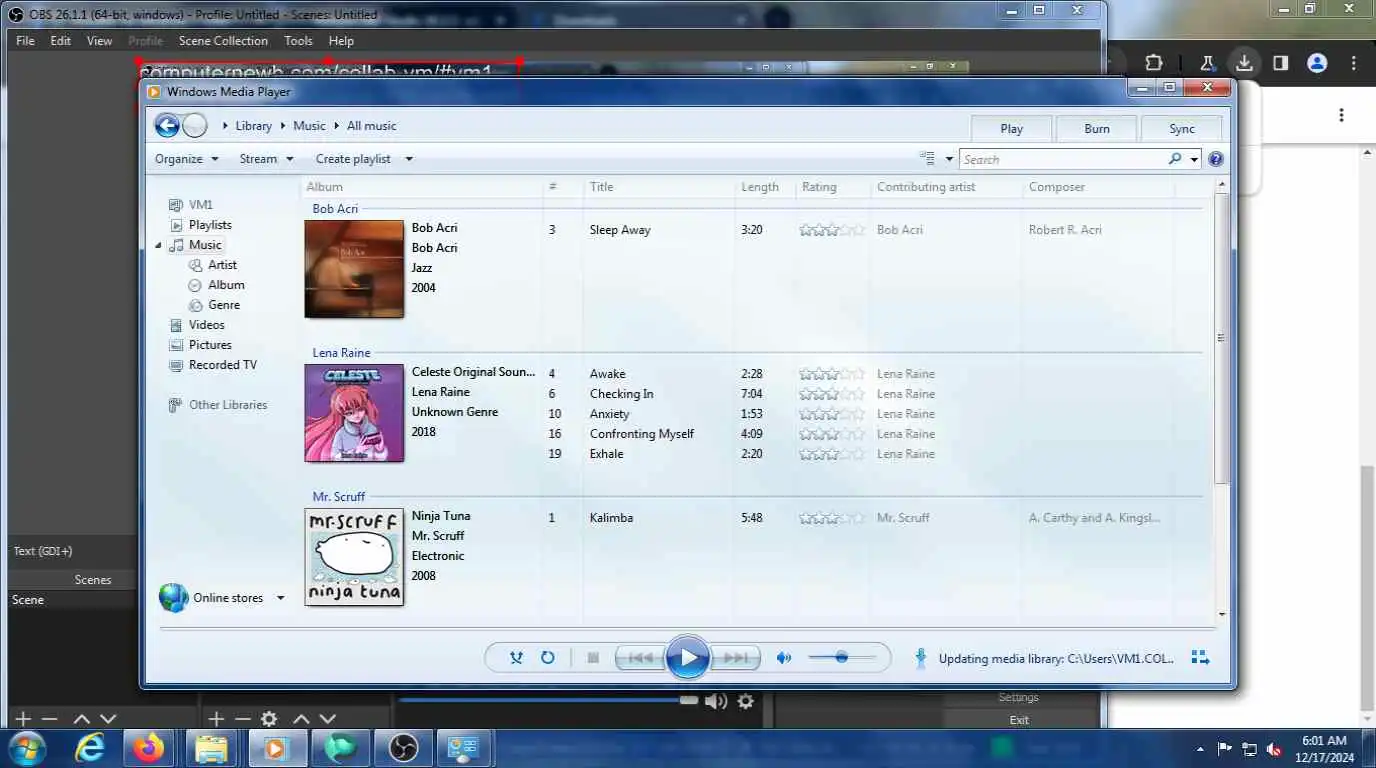Open the Play tab
The height and width of the screenshot is (768, 1376).
(x=1012, y=128)
